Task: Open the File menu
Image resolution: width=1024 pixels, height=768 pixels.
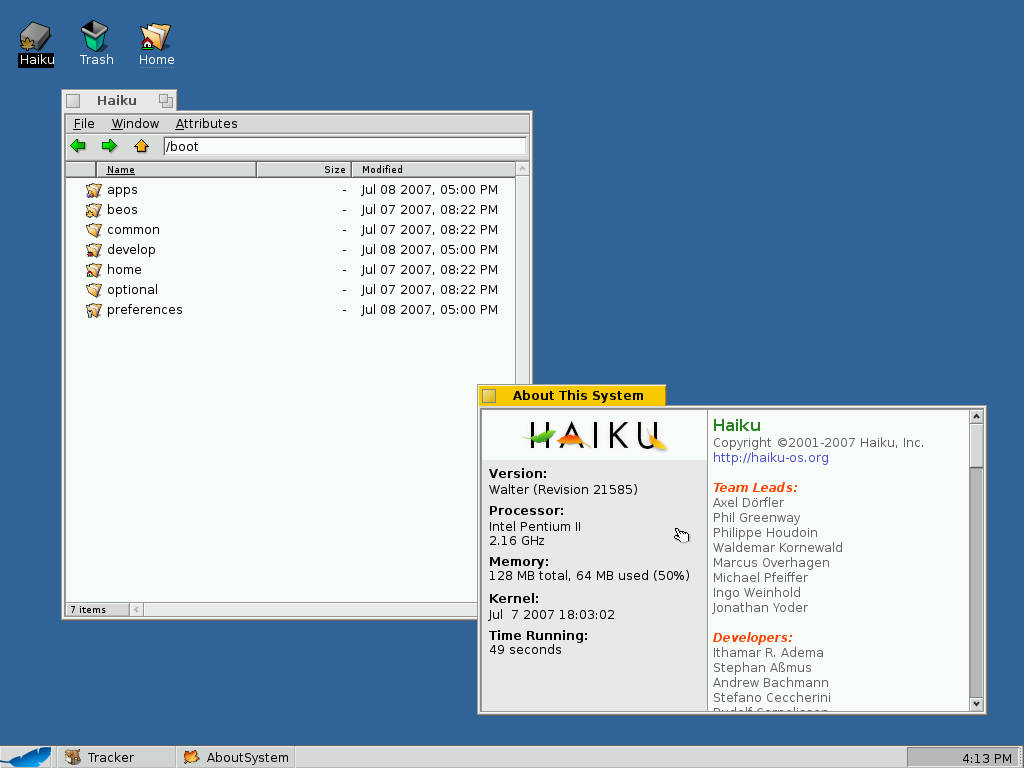Action: (84, 124)
